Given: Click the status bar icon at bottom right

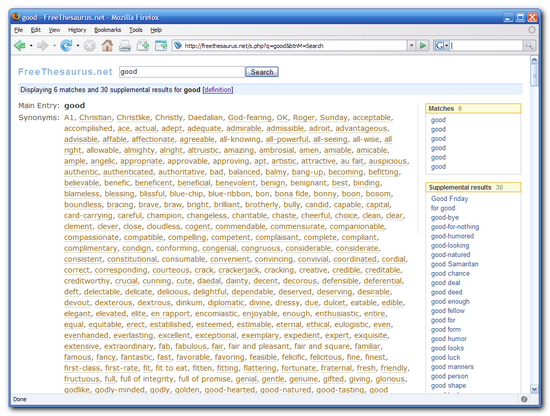Looking at the screenshot, I should click(524, 399).
